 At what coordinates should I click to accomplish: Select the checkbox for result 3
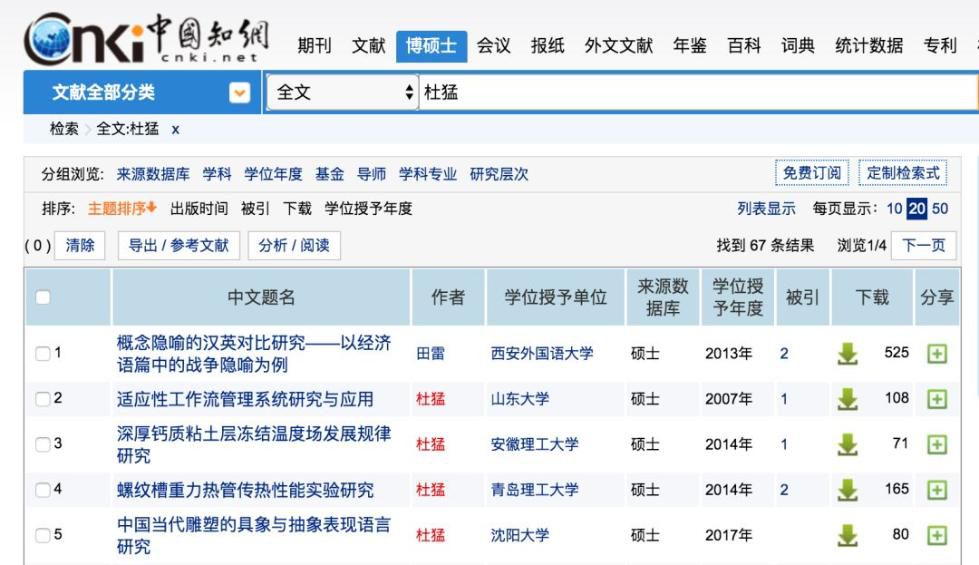tap(41, 445)
